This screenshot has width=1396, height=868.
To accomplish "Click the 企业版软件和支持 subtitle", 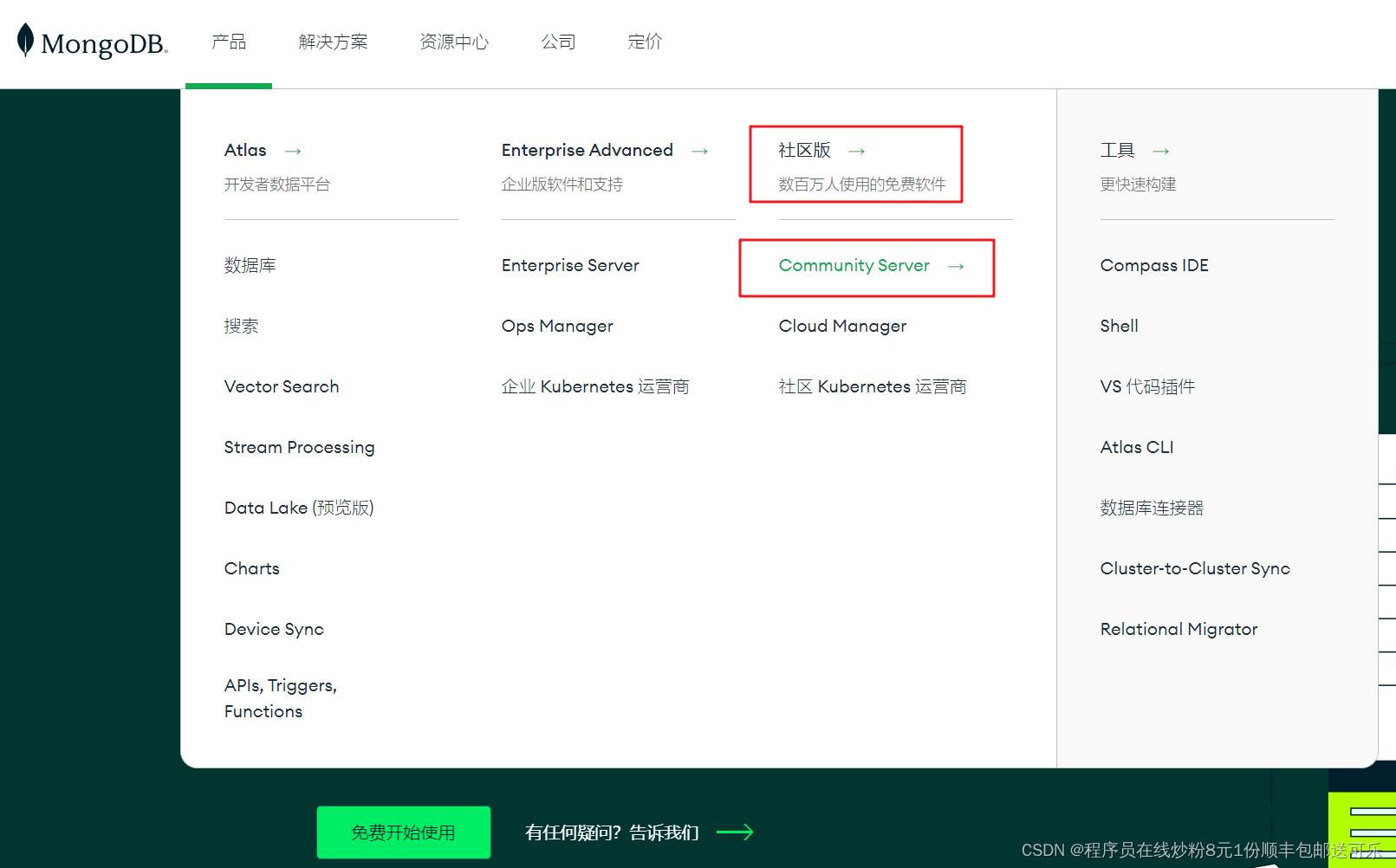I will (562, 185).
